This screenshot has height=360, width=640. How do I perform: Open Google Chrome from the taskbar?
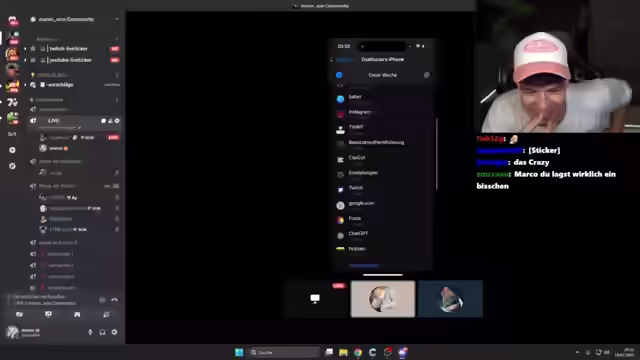point(358,352)
